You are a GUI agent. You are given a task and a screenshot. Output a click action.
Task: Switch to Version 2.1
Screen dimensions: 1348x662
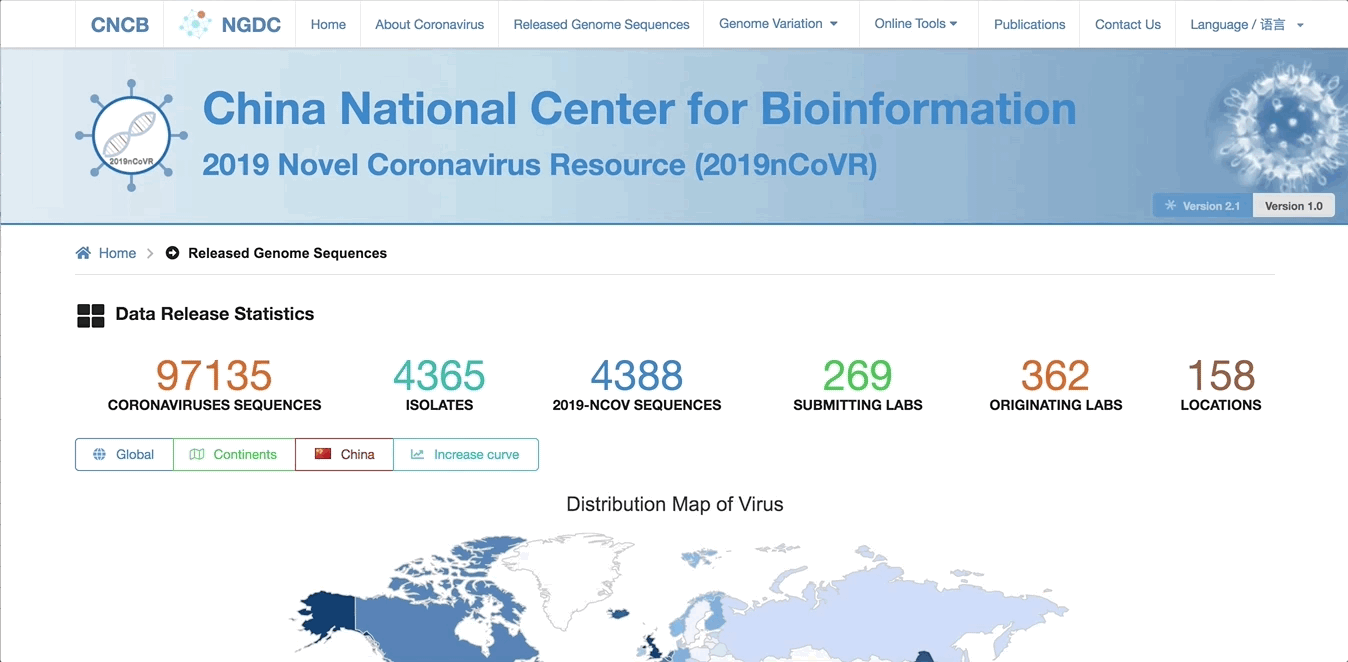(1203, 206)
